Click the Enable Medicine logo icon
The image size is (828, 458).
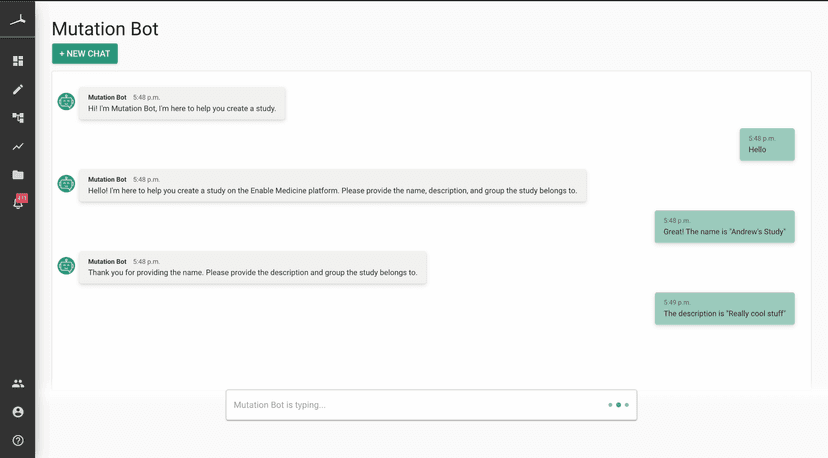17,20
